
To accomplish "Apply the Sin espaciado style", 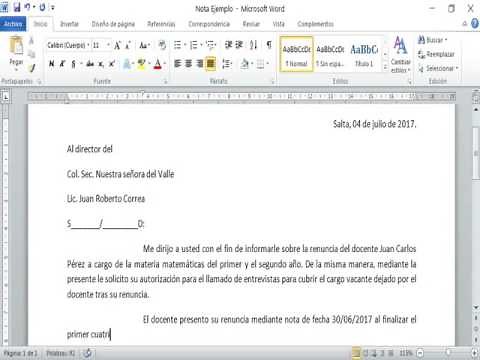I will click(x=330, y=54).
